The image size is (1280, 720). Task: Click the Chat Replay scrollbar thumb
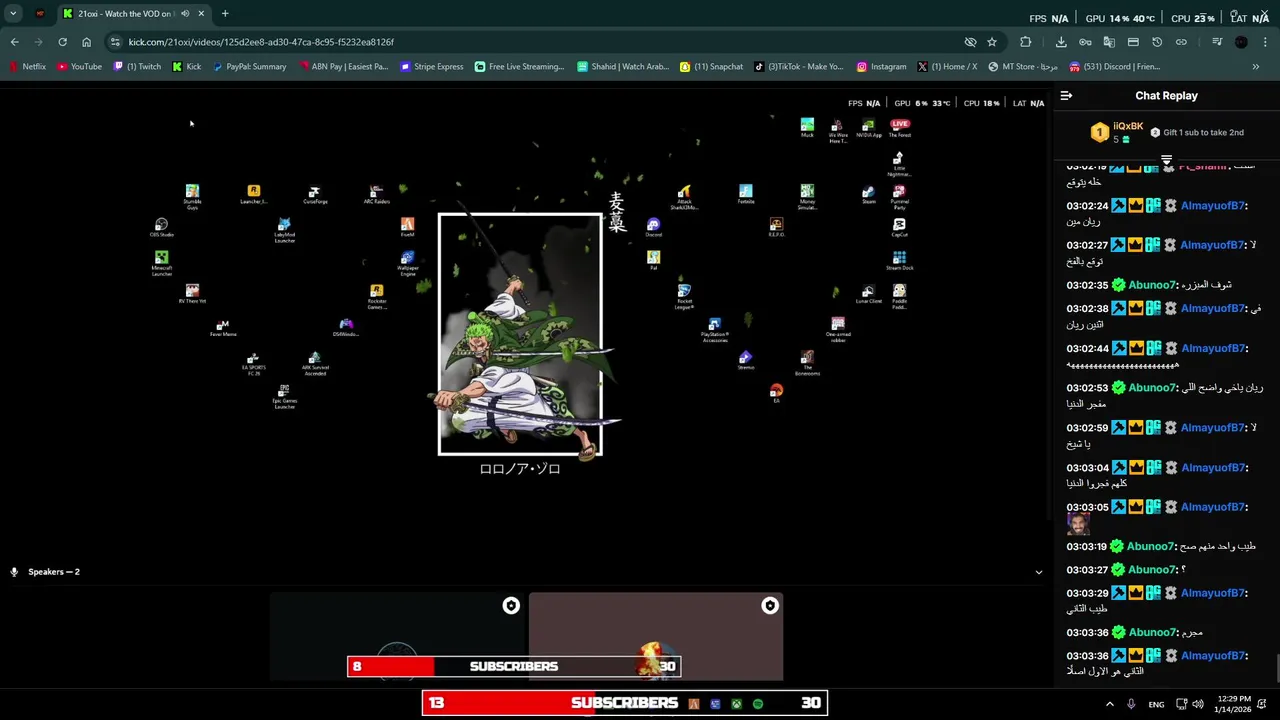coord(1277,666)
